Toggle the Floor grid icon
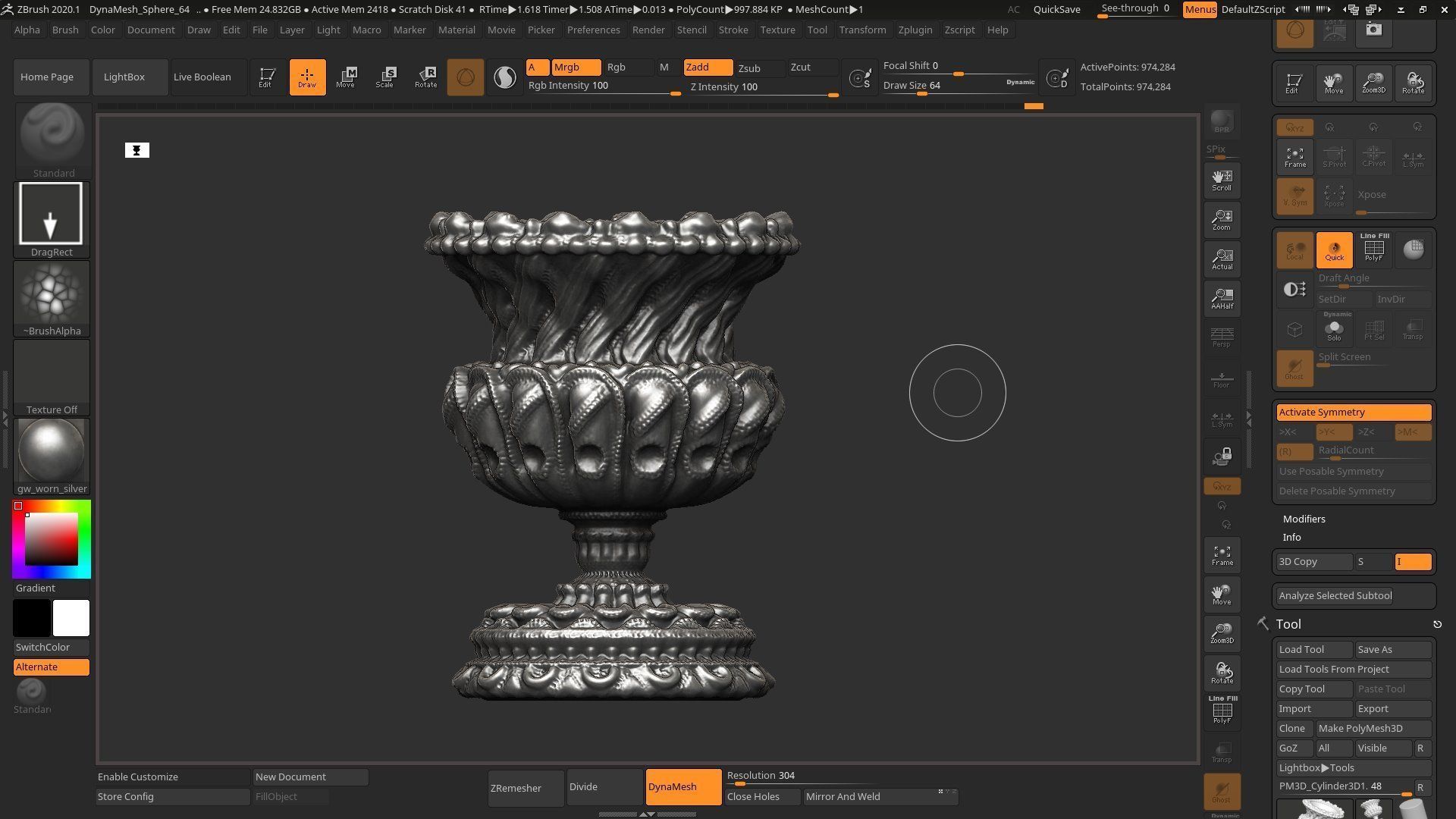This screenshot has height=819, width=1456. tap(1222, 378)
